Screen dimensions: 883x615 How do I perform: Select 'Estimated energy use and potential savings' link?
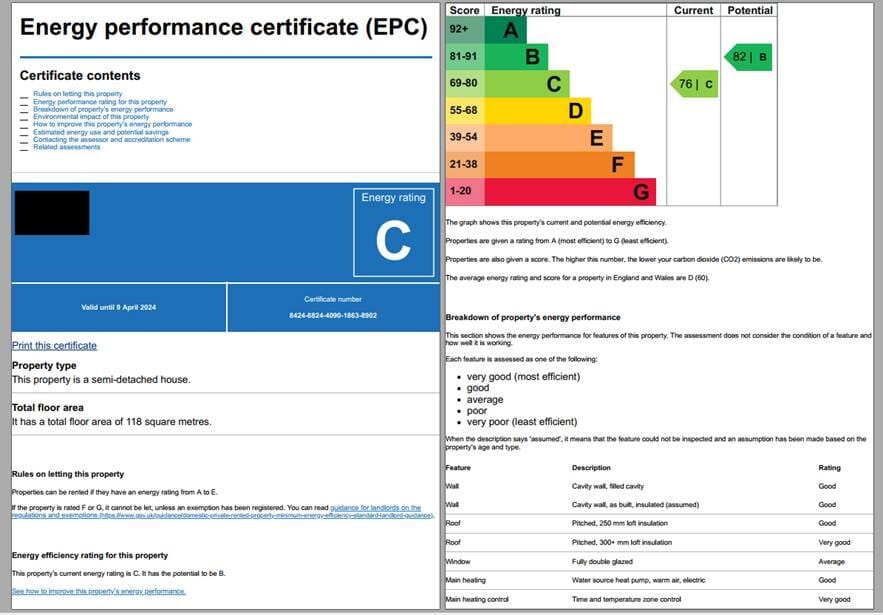coord(101,131)
